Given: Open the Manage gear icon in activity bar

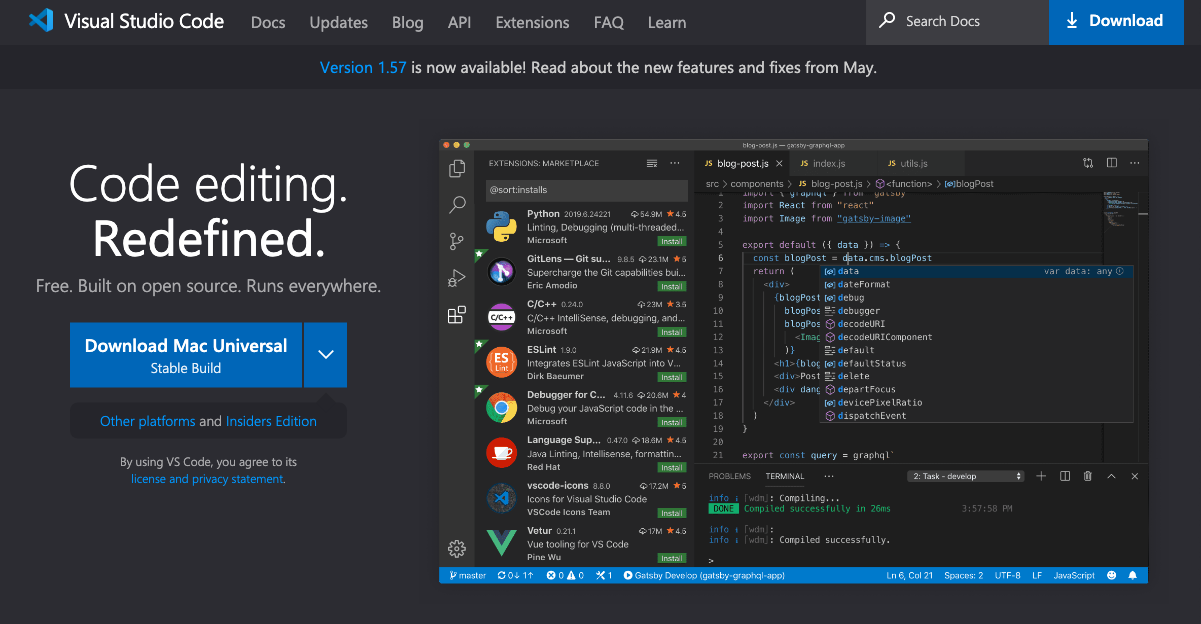Looking at the screenshot, I should (x=457, y=548).
